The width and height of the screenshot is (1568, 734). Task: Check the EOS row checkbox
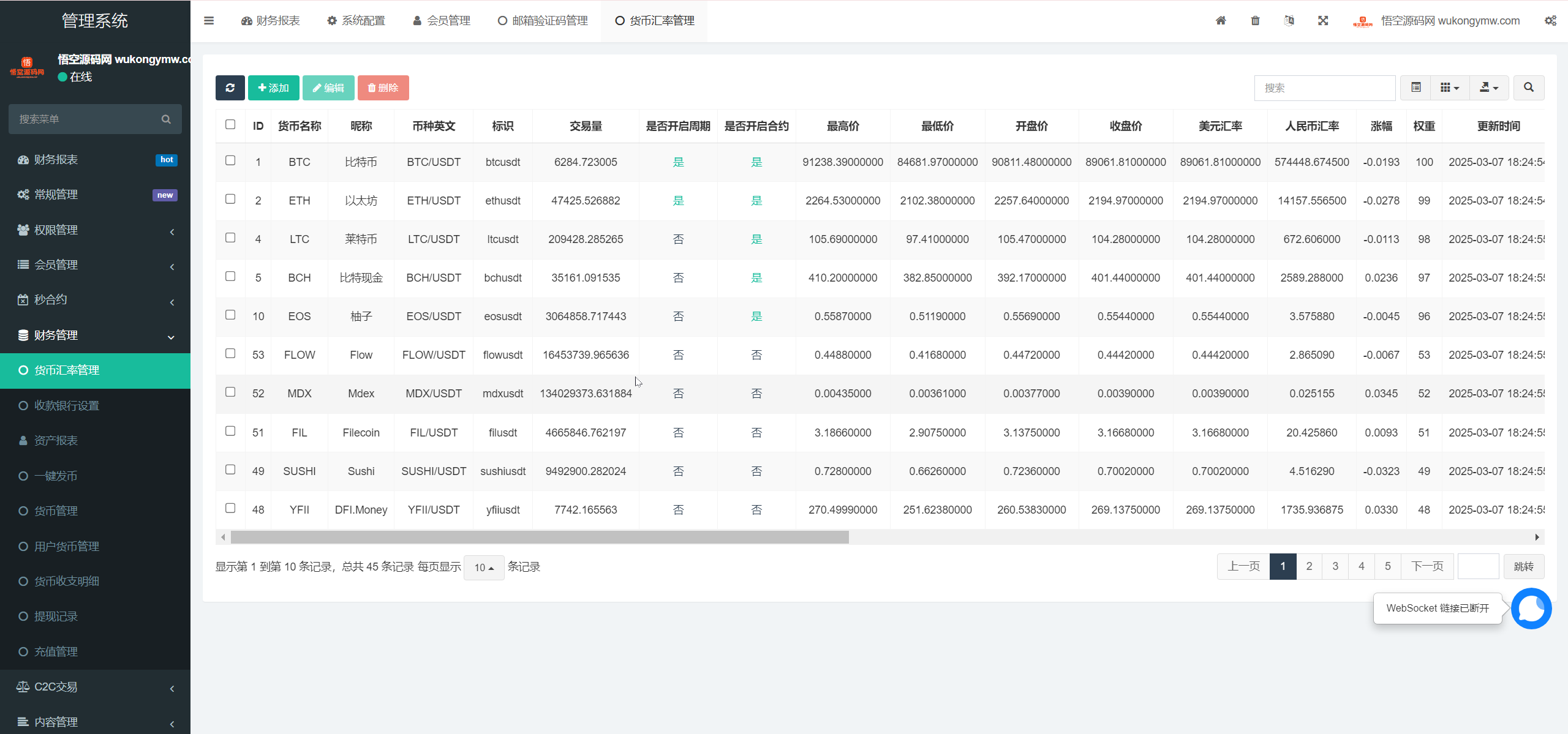pos(230,315)
